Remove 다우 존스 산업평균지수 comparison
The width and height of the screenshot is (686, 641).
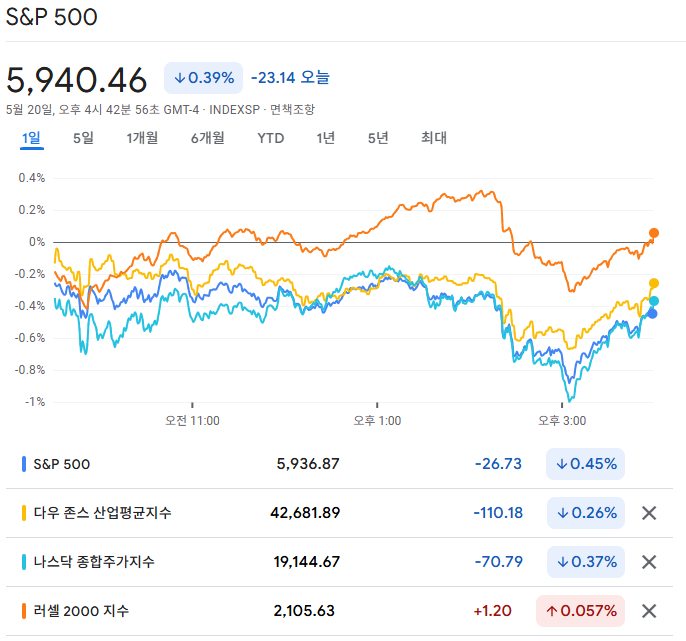click(x=649, y=513)
